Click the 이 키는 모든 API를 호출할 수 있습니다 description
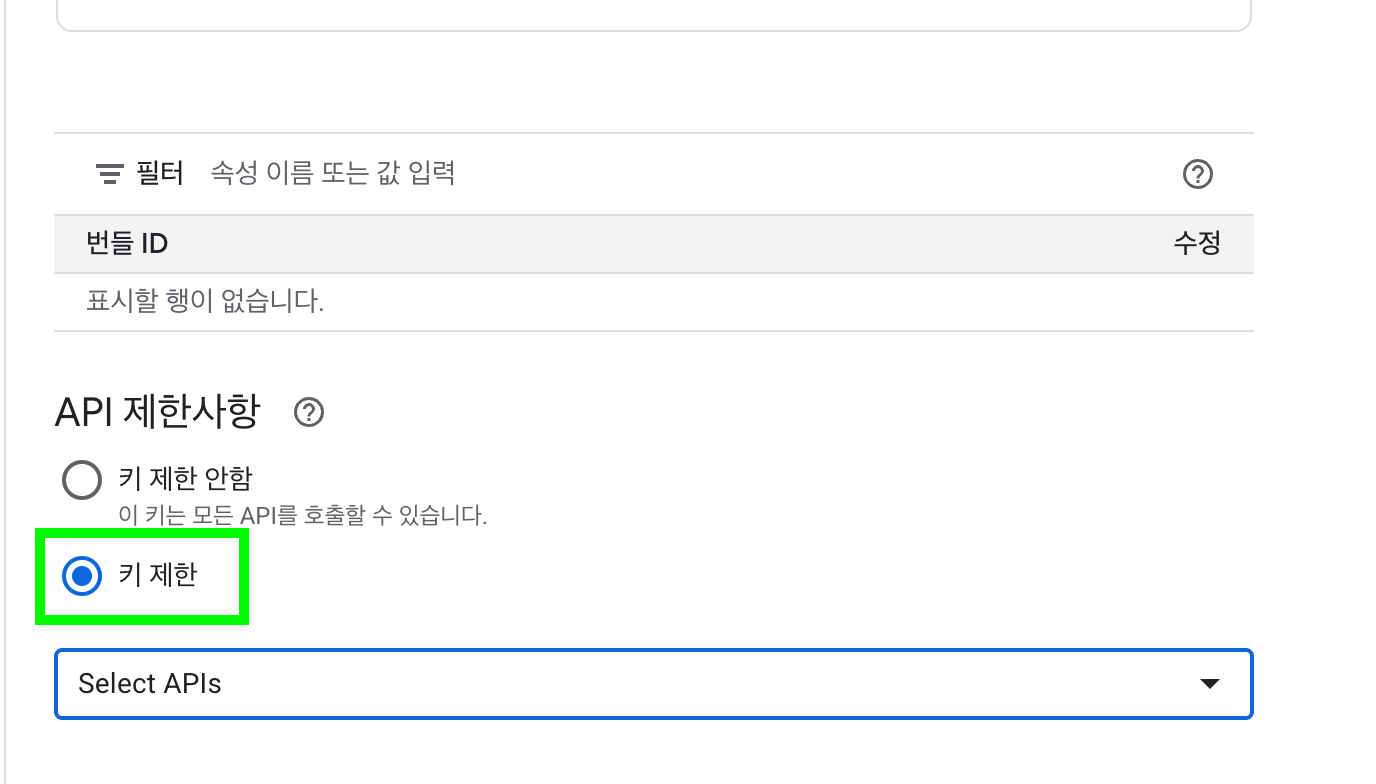This screenshot has width=1376, height=784. [x=302, y=517]
